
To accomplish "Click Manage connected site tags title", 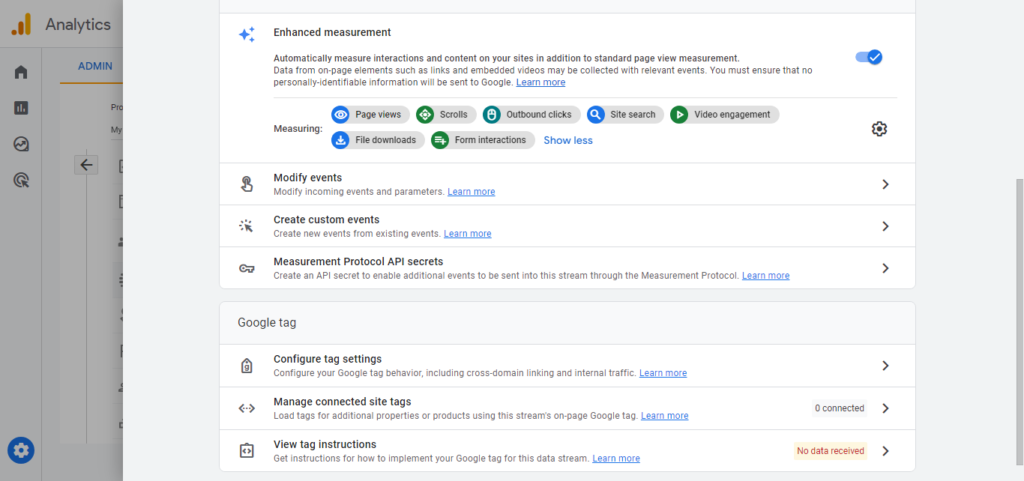I will pos(342,401).
